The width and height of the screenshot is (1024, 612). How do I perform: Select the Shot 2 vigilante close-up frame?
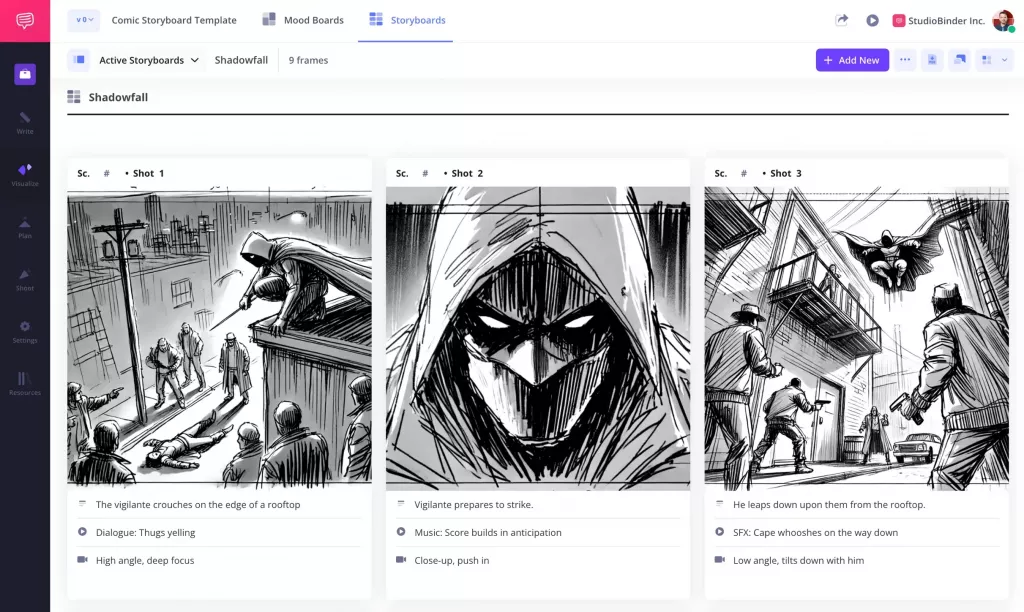(x=537, y=337)
